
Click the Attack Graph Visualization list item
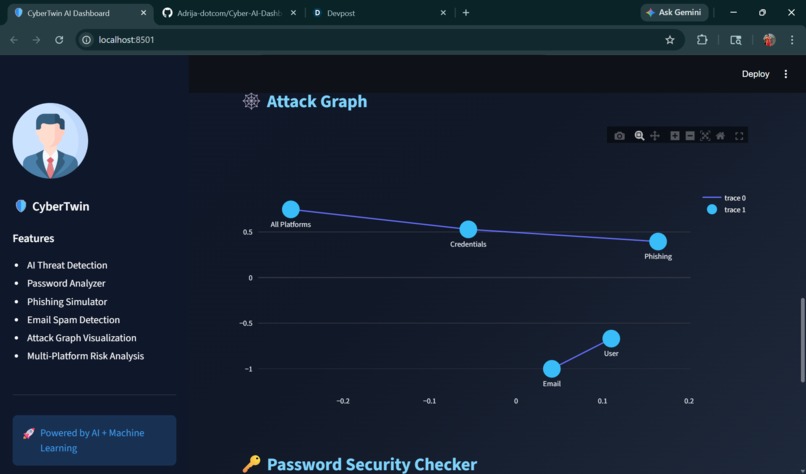pyautogui.click(x=82, y=338)
